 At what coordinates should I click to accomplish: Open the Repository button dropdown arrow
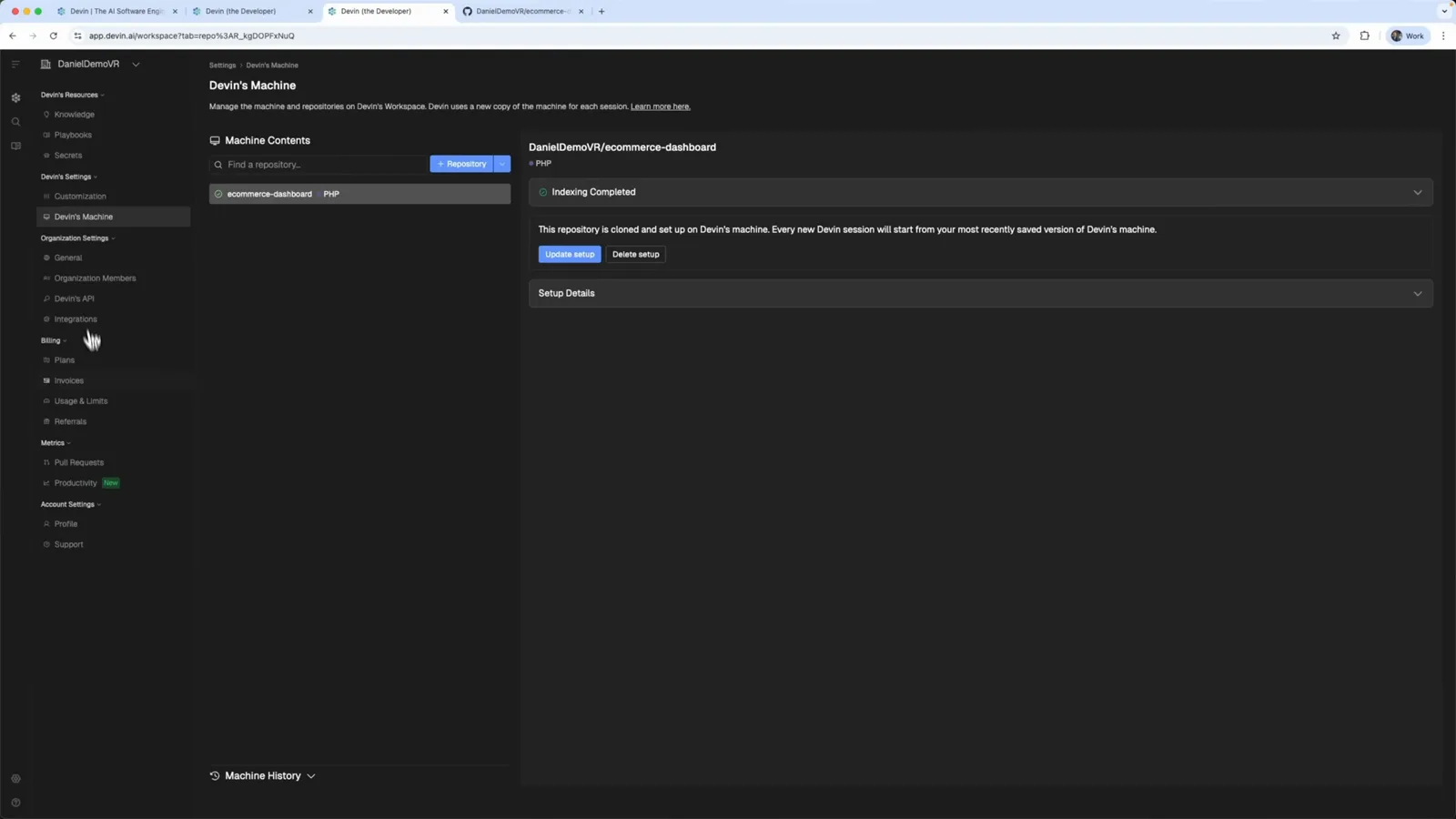pos(502,164)
